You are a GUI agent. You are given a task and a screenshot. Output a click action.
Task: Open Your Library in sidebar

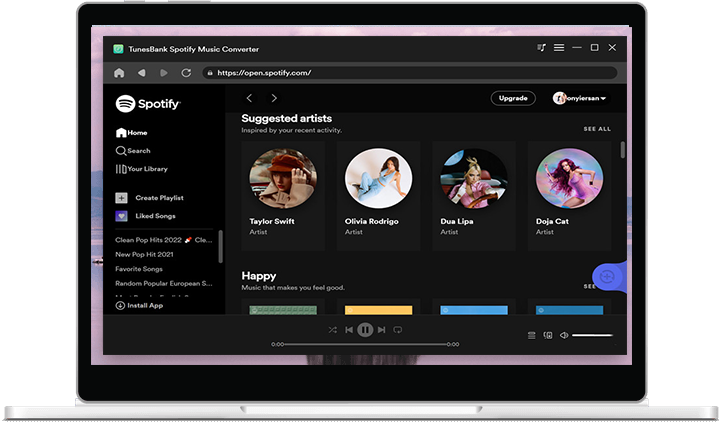[141, 169]
